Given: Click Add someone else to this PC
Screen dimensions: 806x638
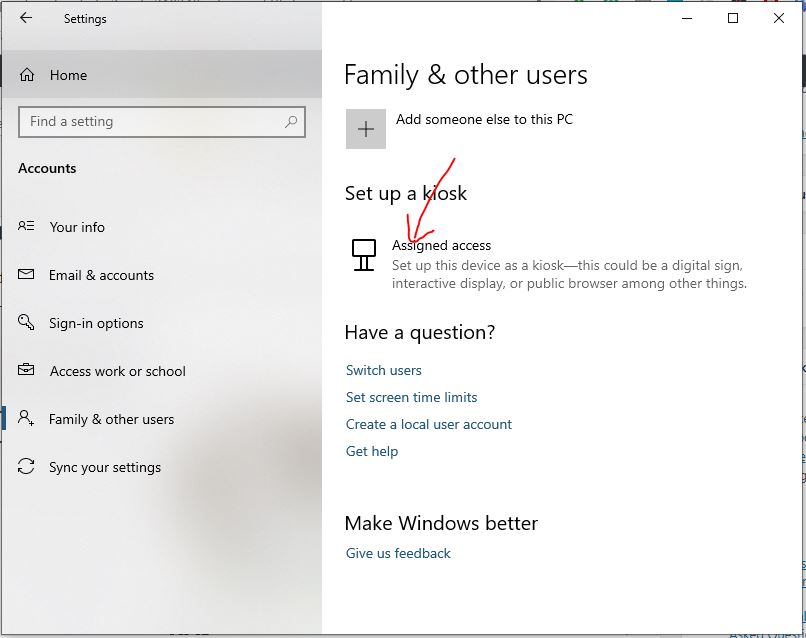Looking at the screenshot, I should point(482,118).
